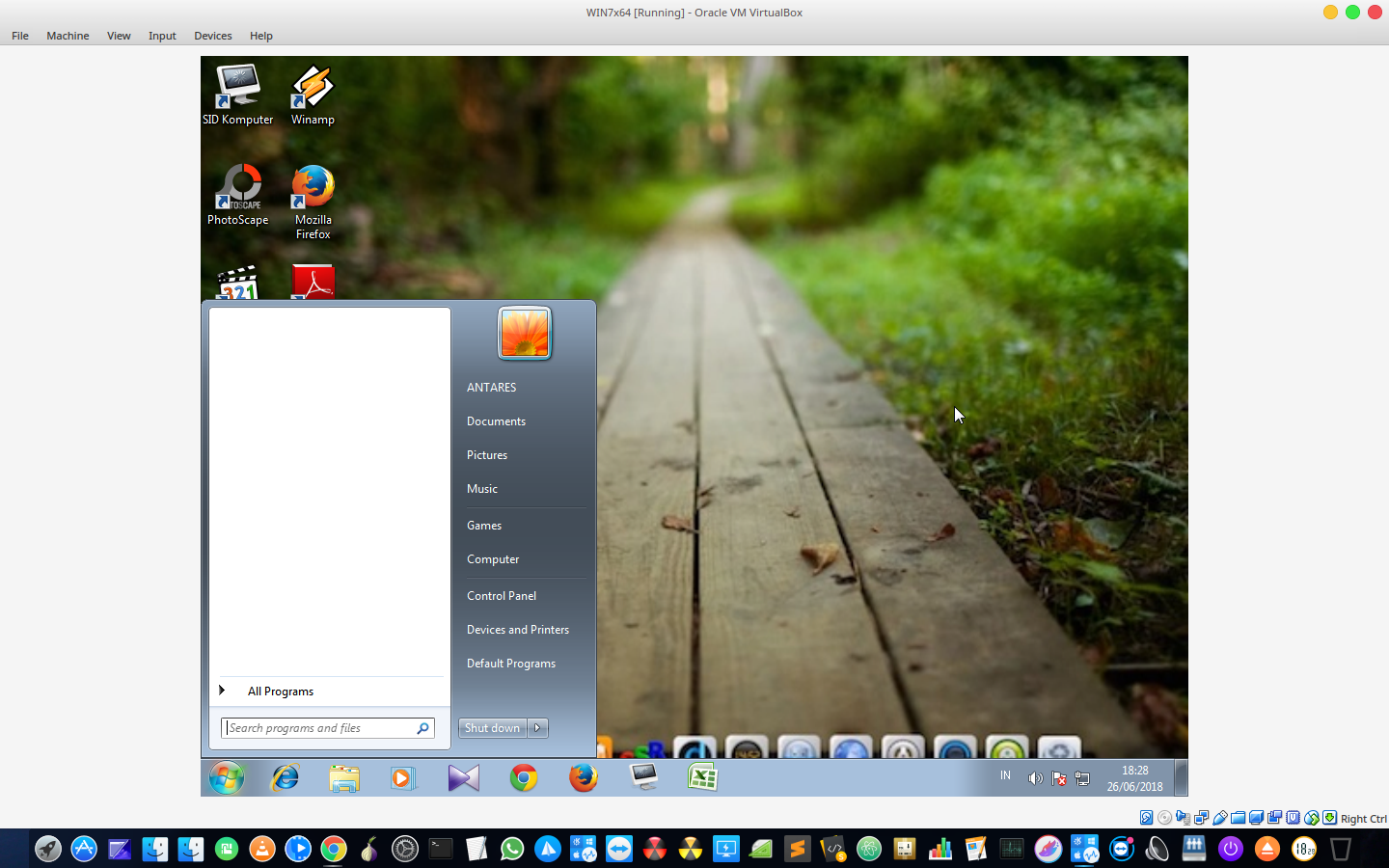
Task: Open Control Panel from the Start menu
Action: click(502, 595)
